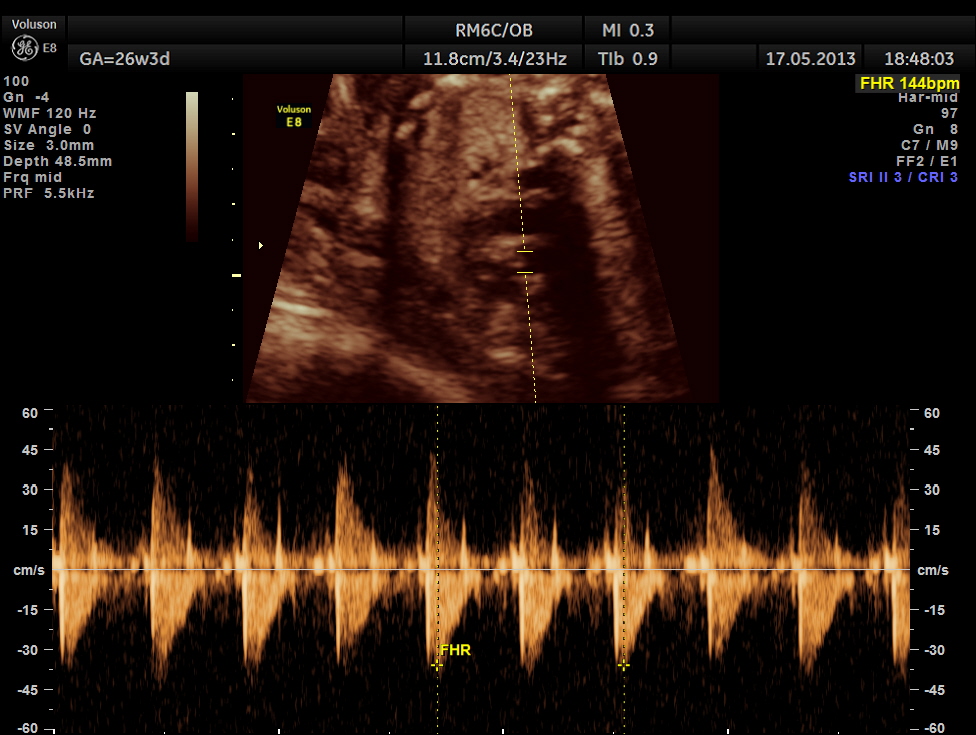Click the yellow depth marker left of image

coord(237,275)
